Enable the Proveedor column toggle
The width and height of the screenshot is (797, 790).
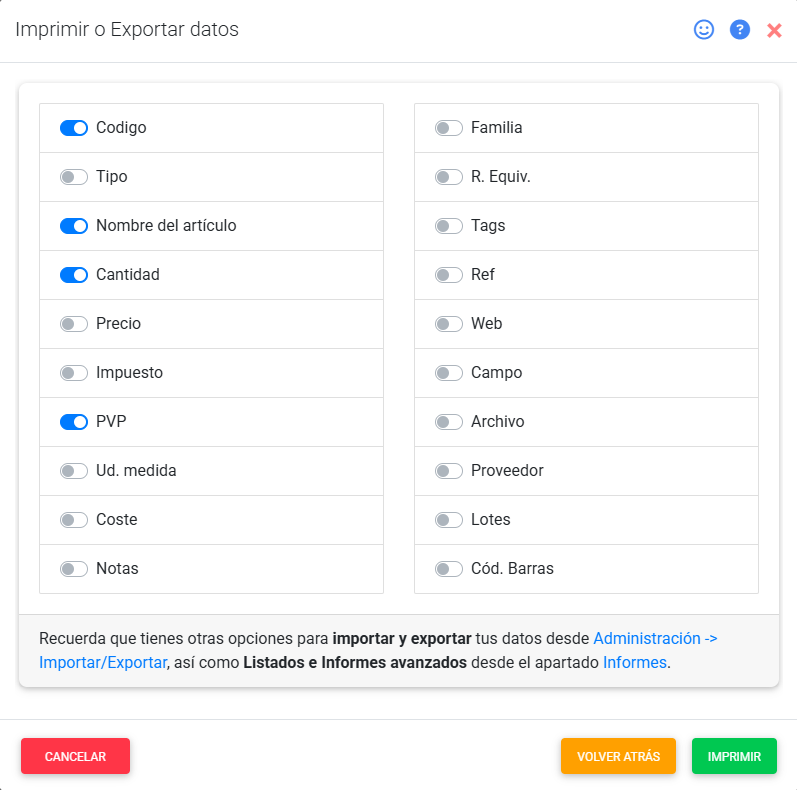pos(449,471)
